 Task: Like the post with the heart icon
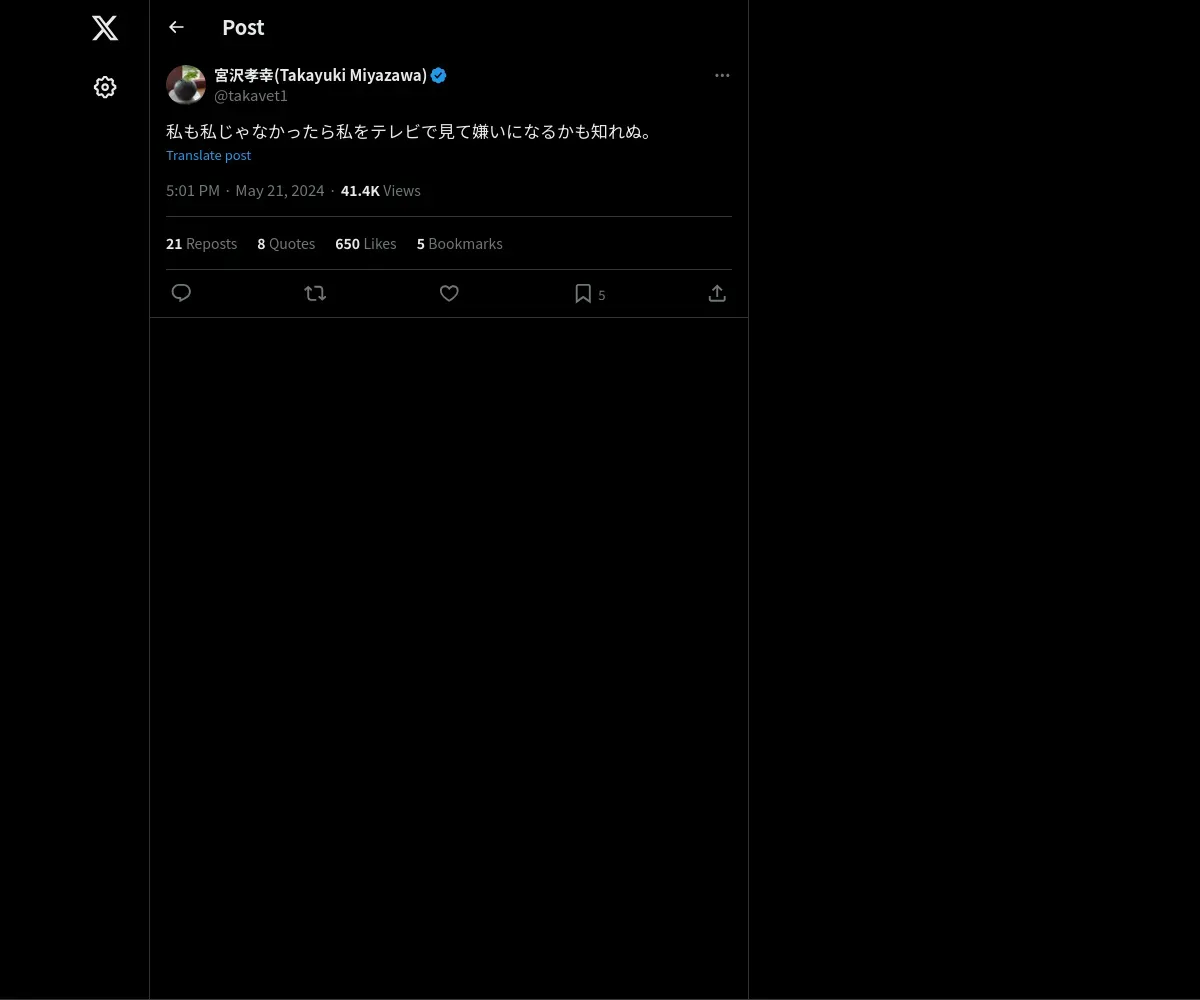(x=449, y=293)
